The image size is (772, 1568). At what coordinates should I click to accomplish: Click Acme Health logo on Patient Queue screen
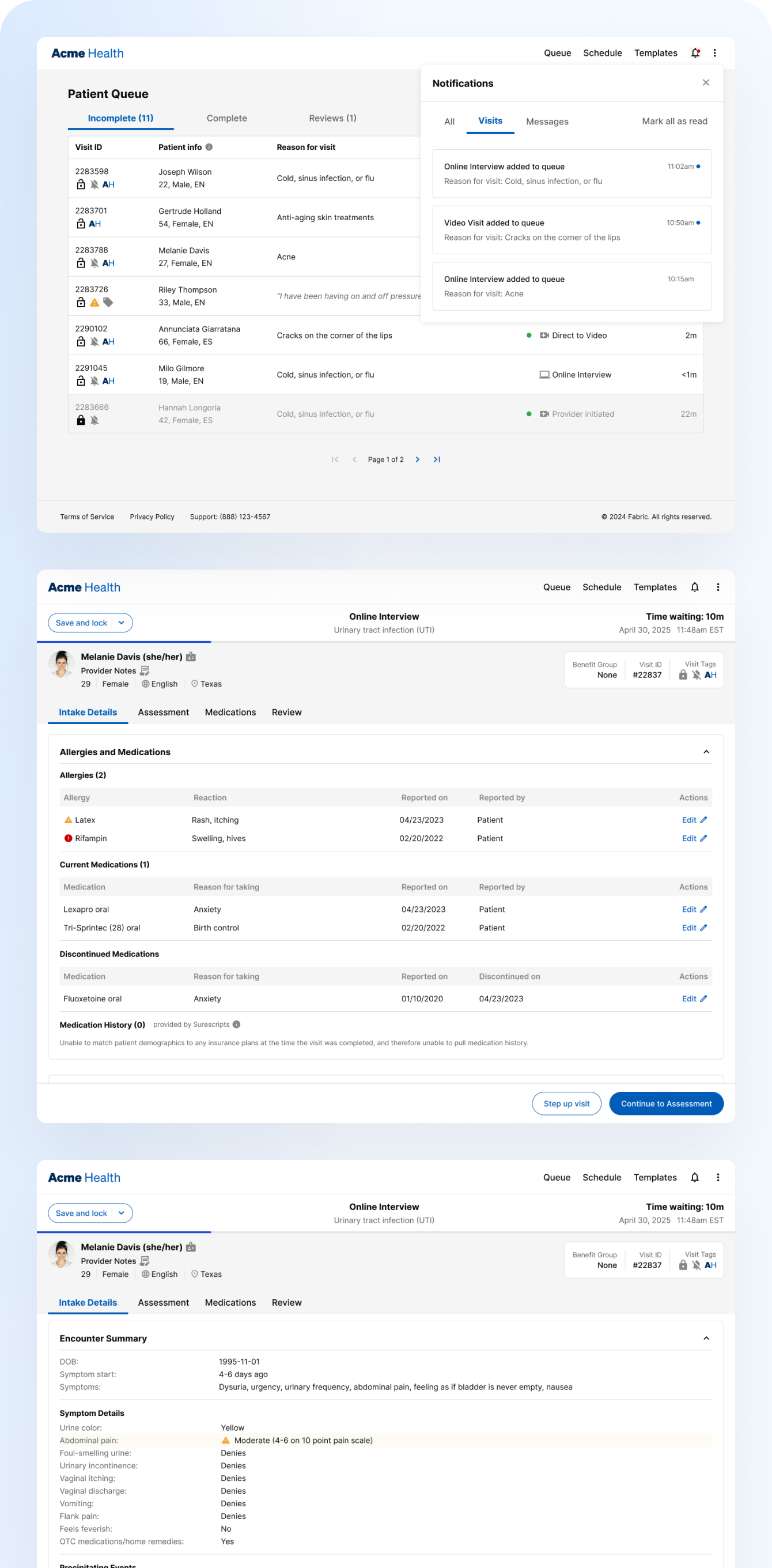pos(88,54)
